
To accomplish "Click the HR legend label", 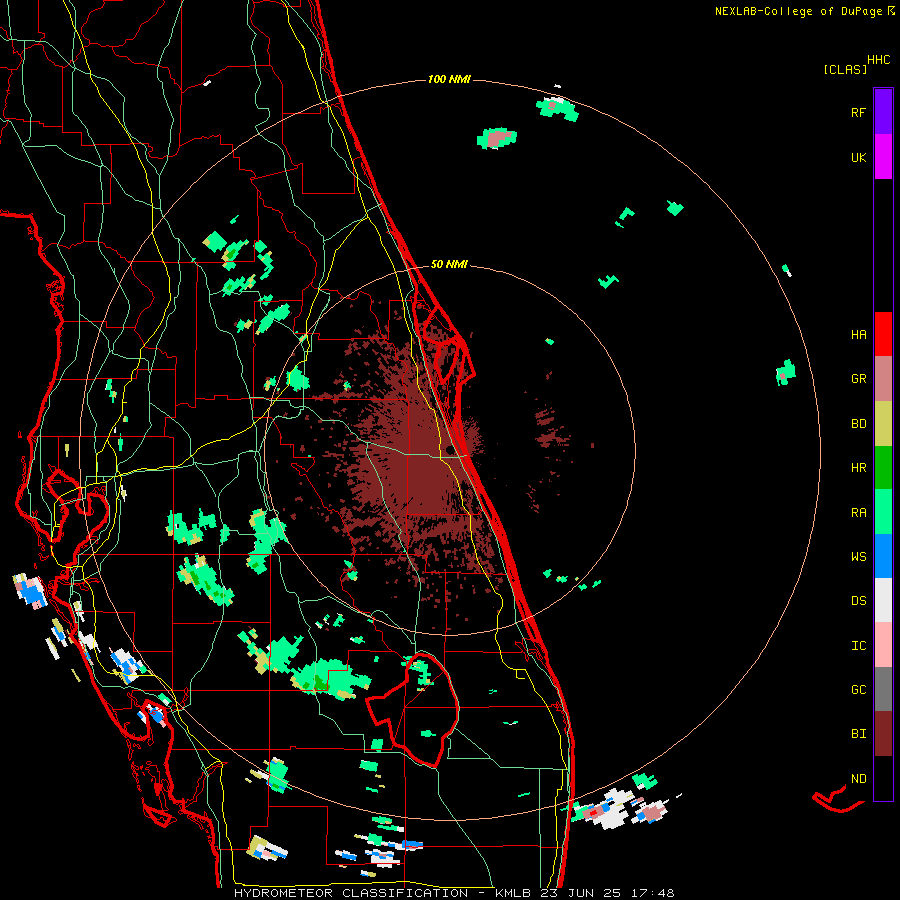I will coord(858,468).
